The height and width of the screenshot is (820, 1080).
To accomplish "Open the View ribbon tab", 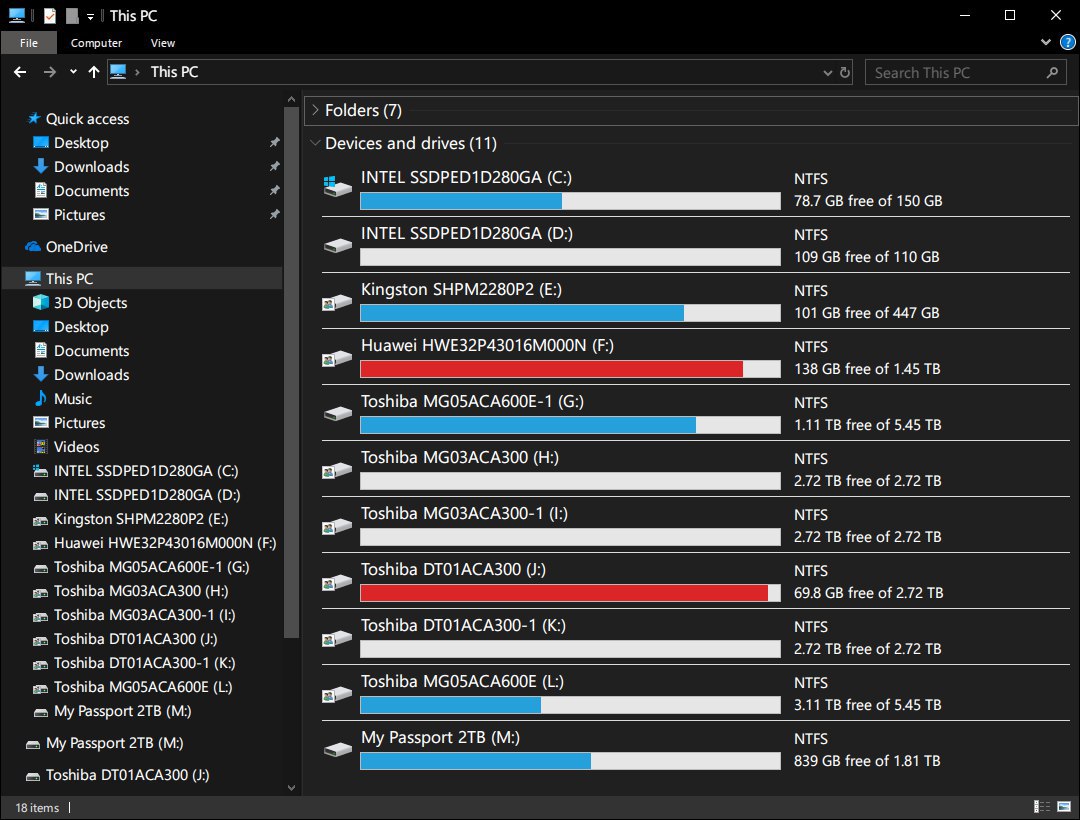I will 163,43.
